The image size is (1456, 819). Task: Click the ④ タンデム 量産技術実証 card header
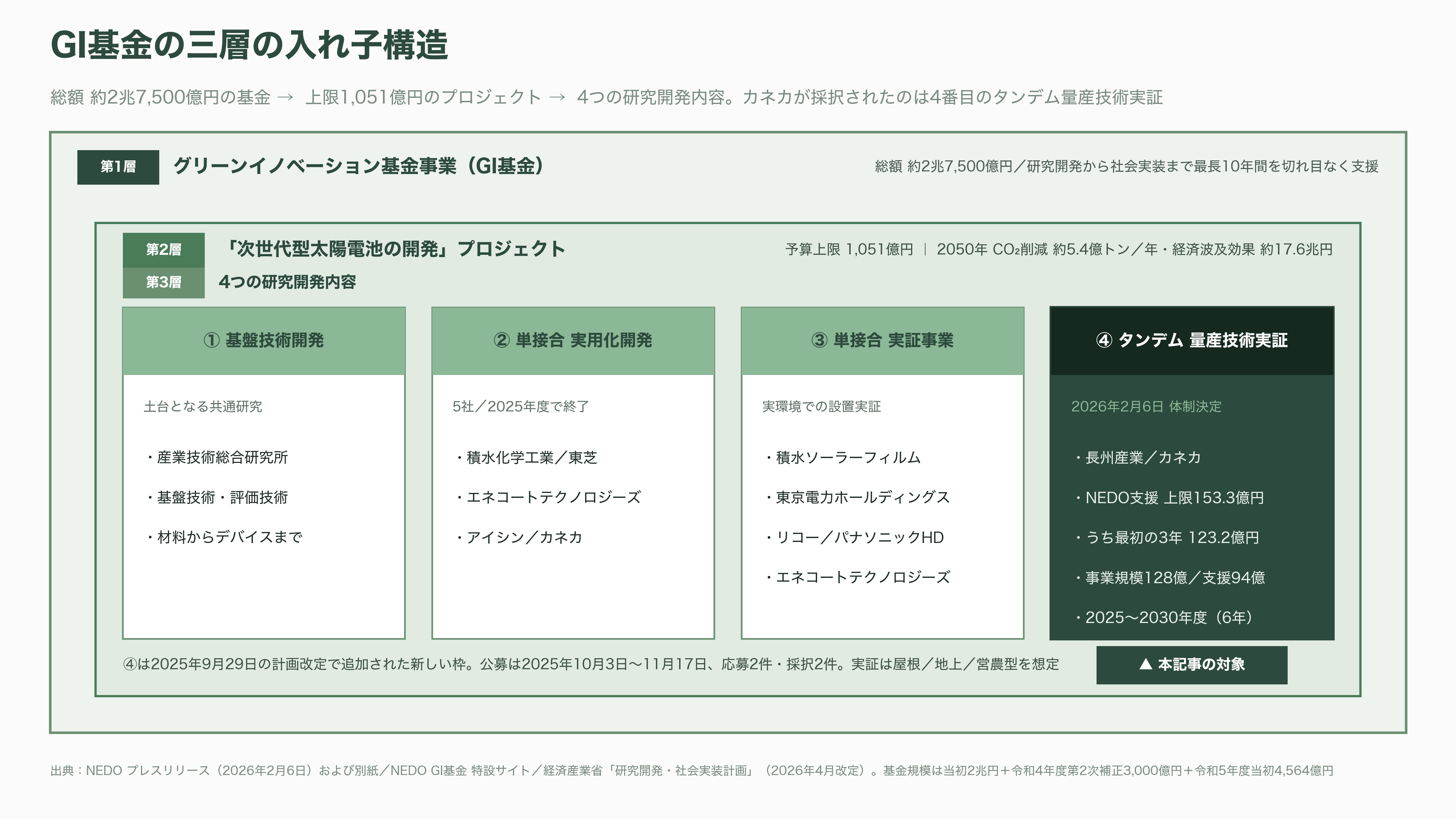click(1191, 341)
